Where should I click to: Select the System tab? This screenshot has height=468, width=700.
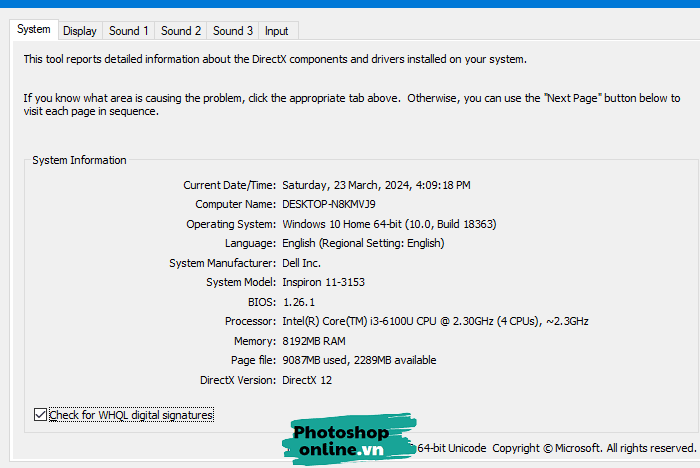coord(33,30)
